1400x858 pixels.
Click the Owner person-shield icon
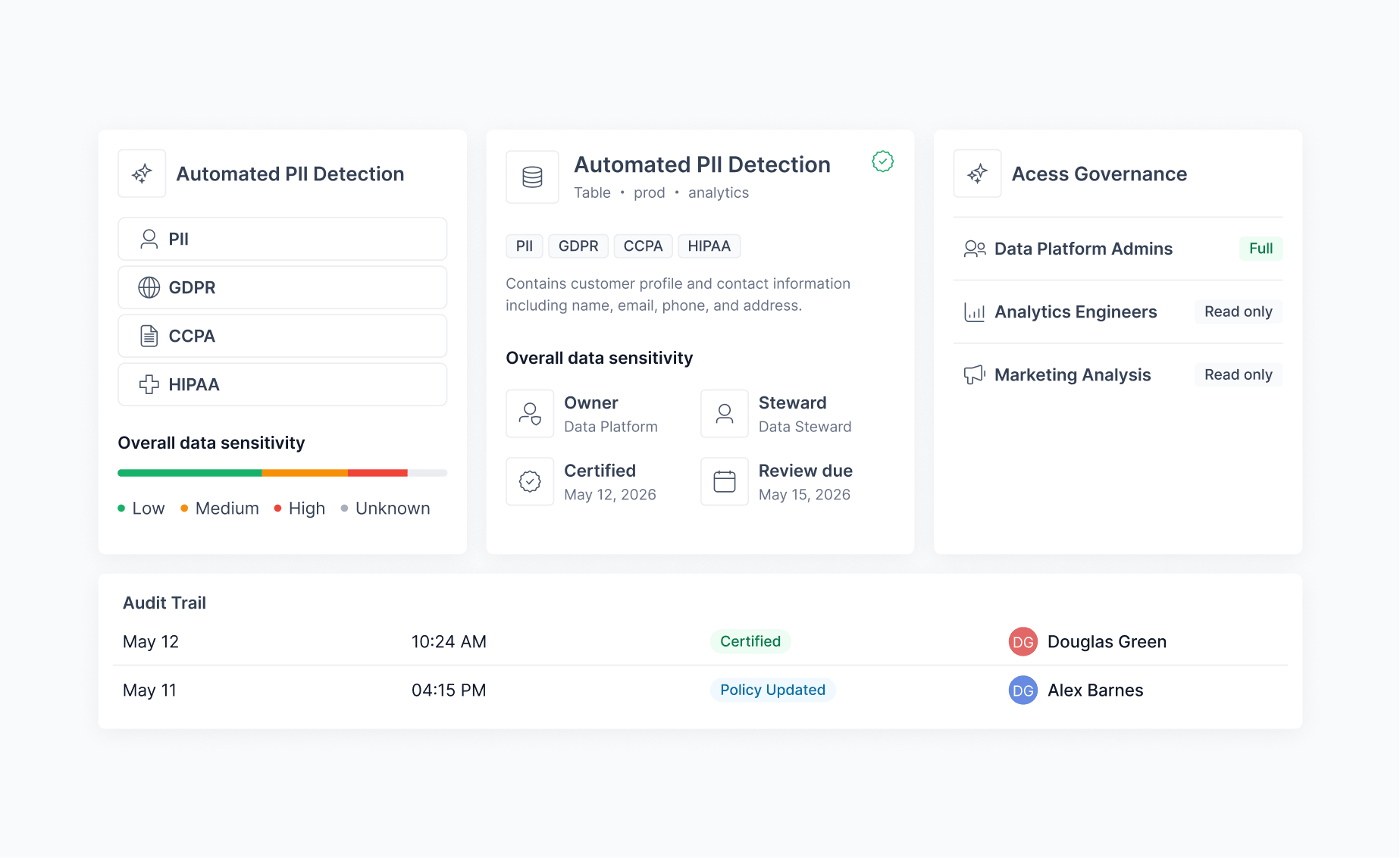(x=530, y=414)
